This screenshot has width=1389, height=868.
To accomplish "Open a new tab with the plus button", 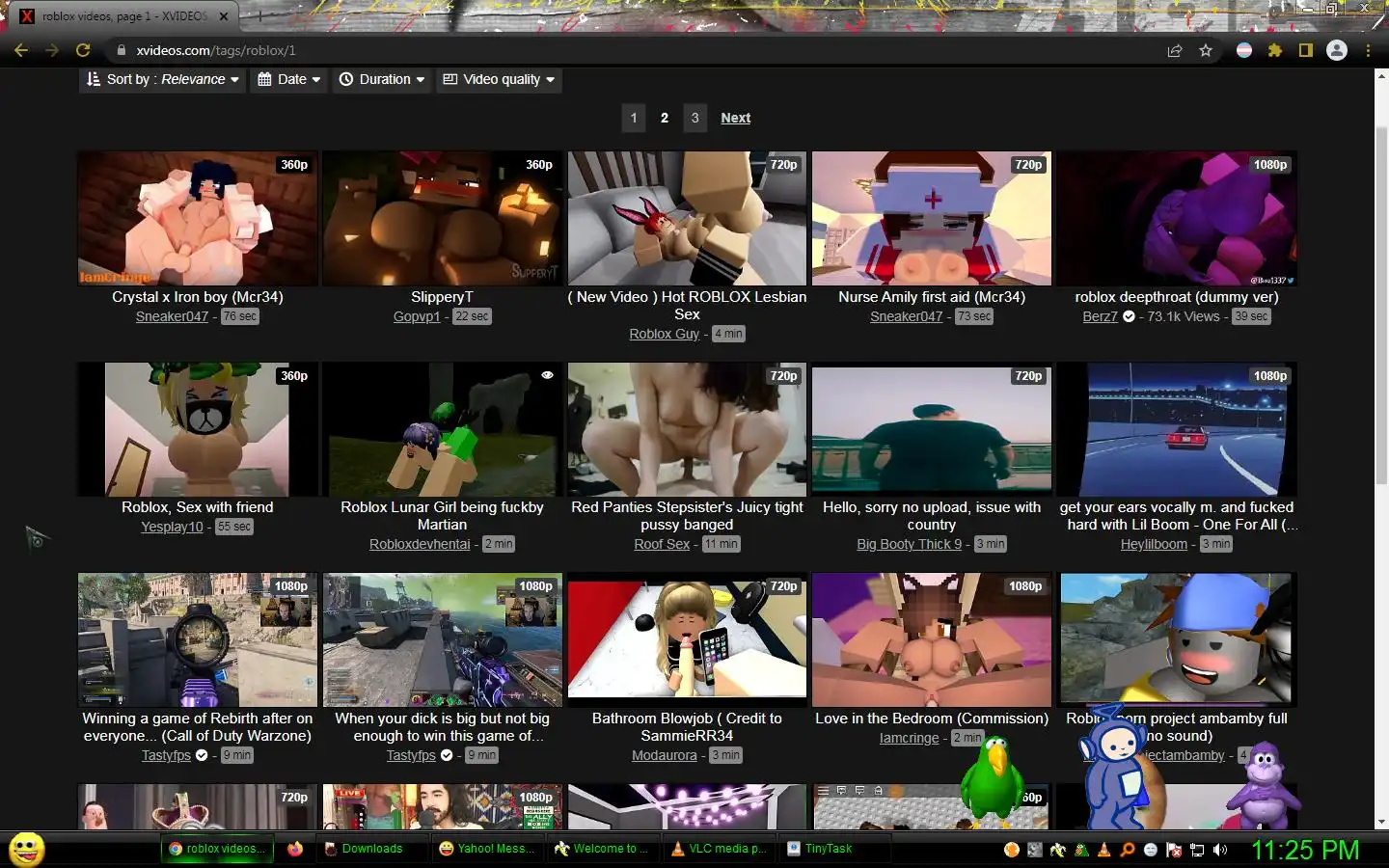I will pyautogui.click(x=259, y=15).
